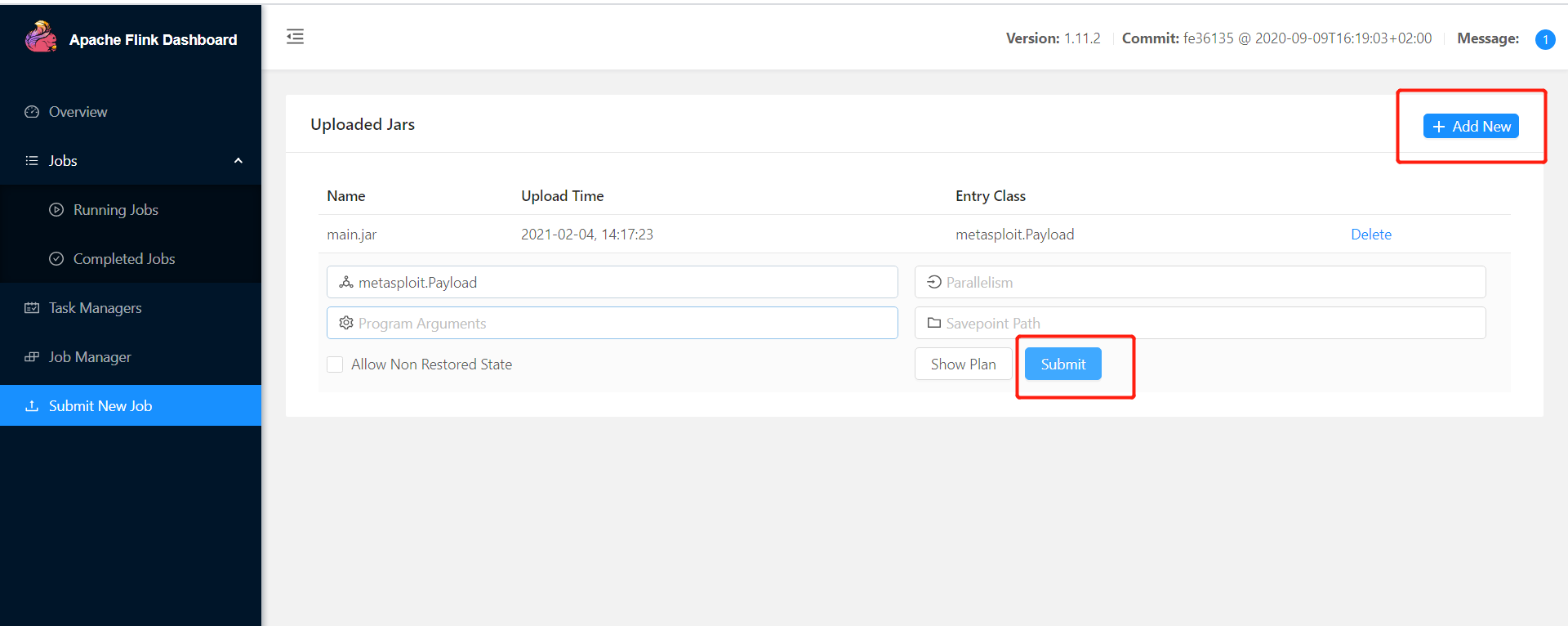
Task: Click the Savepoint Path folder icon
Action: [x=934, y=323]
